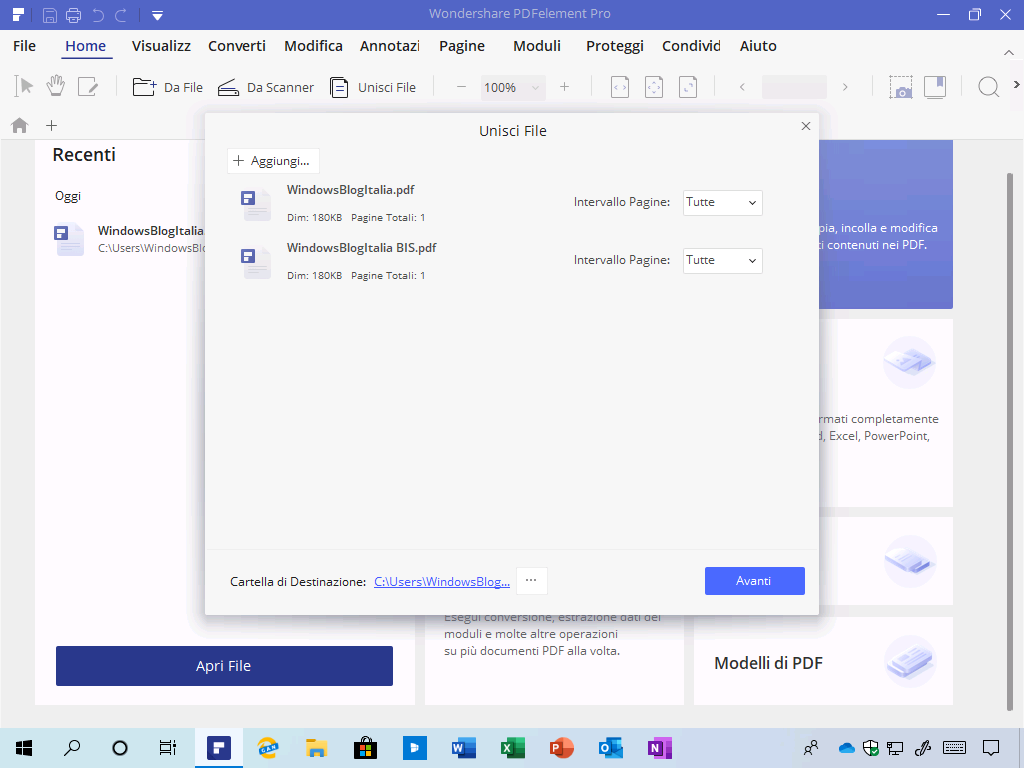Image resolution: width=1024 pixels, height=768 pixels.
Task: Click the fit page view icon
Action: pyautogui.click(x=654, y=87)
